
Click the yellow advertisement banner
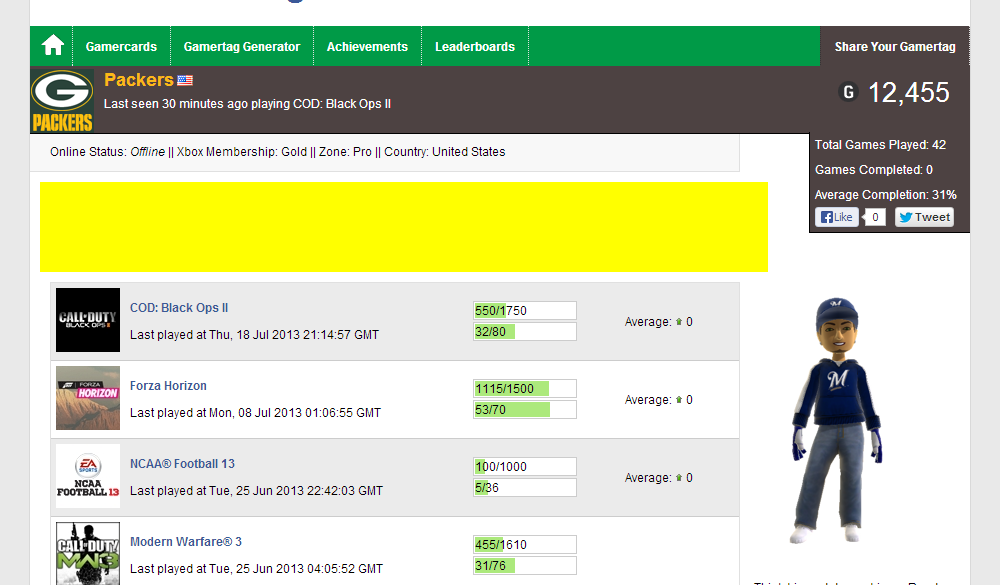404,227
